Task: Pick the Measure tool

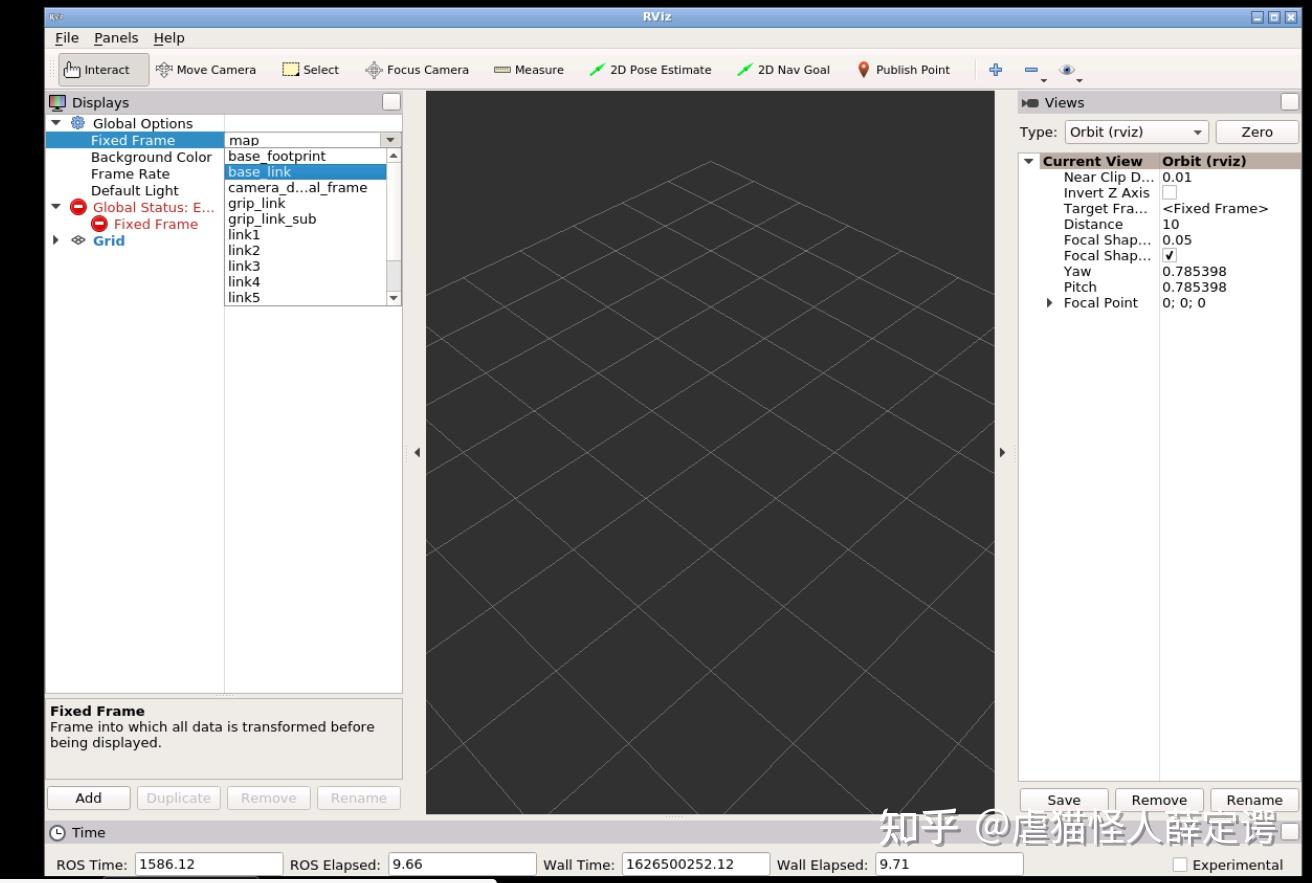Action: [x=529, y=70]
